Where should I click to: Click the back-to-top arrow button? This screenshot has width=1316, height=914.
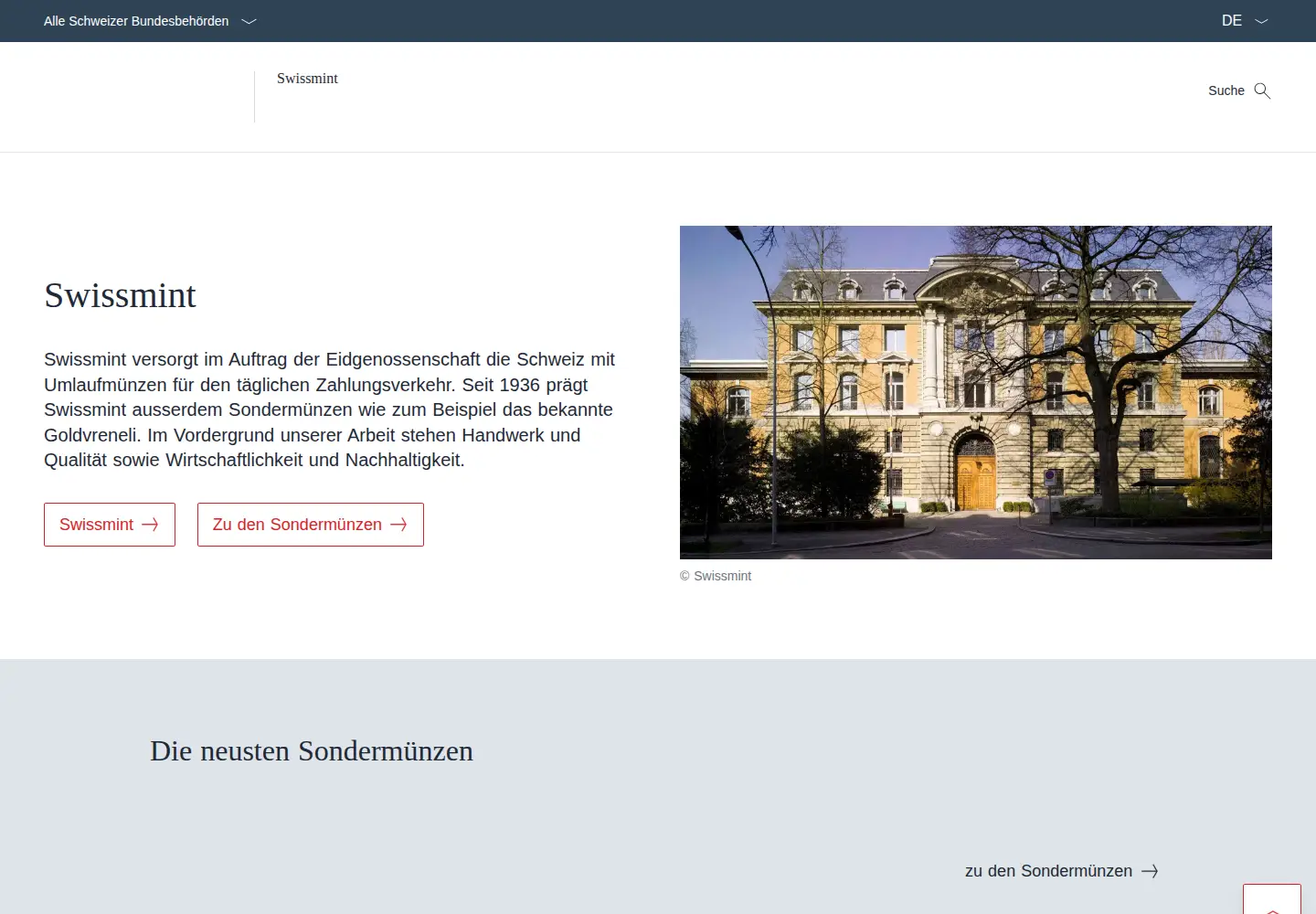coord(1272,899)
